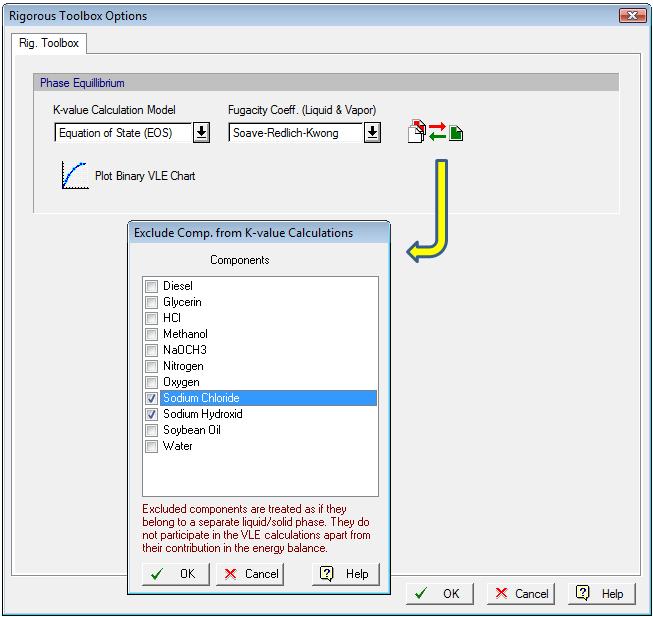Close the Rigorous Toolbox Options window
This screenshot has width=653, height=617.
tap(630, 15)
